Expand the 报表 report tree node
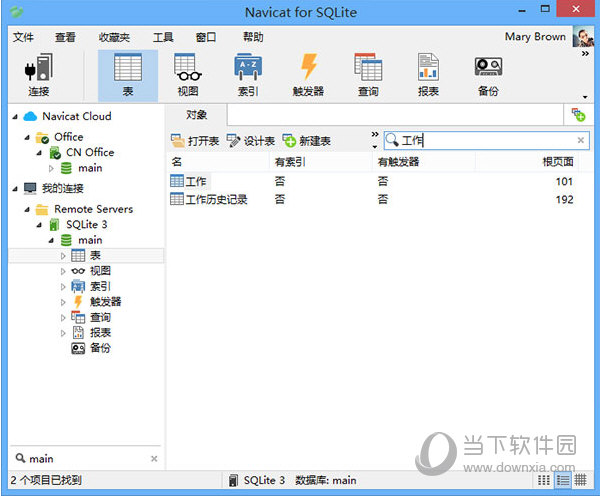This screenshot has height=497, width=600. (63, 333)
